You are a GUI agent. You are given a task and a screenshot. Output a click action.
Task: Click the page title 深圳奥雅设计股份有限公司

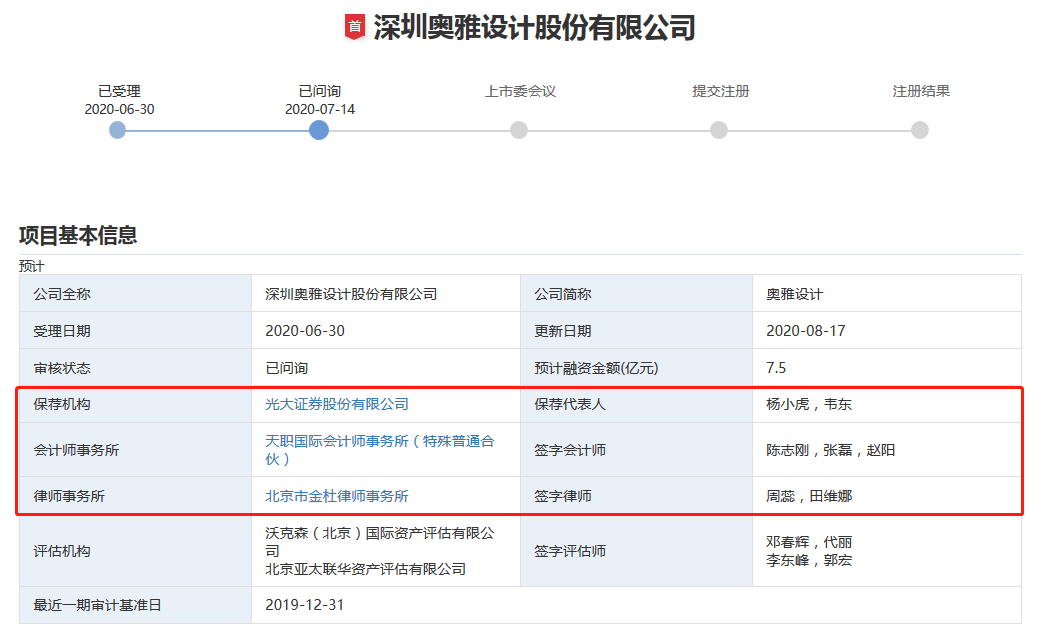pos(534,28)
